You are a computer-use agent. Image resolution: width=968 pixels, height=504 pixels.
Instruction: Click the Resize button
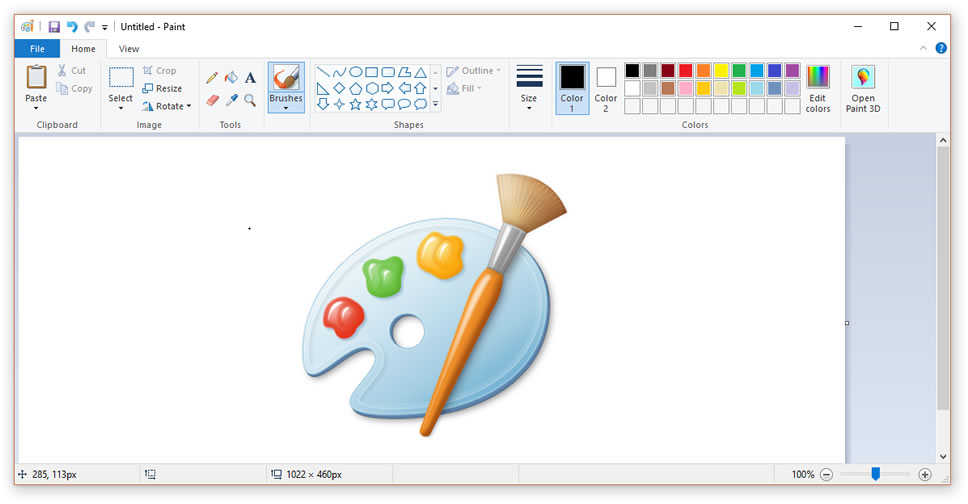(162, 88)
